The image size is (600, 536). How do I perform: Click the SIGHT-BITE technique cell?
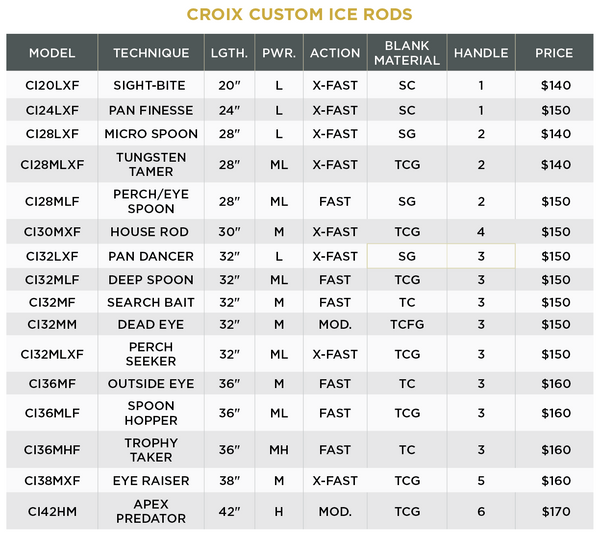(151, 85)
